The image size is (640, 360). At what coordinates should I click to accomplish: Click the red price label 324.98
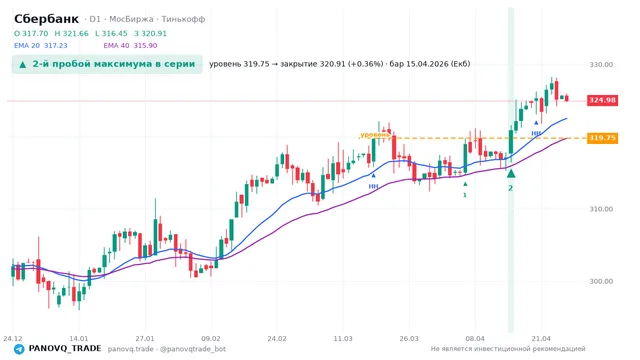point(602,100)
